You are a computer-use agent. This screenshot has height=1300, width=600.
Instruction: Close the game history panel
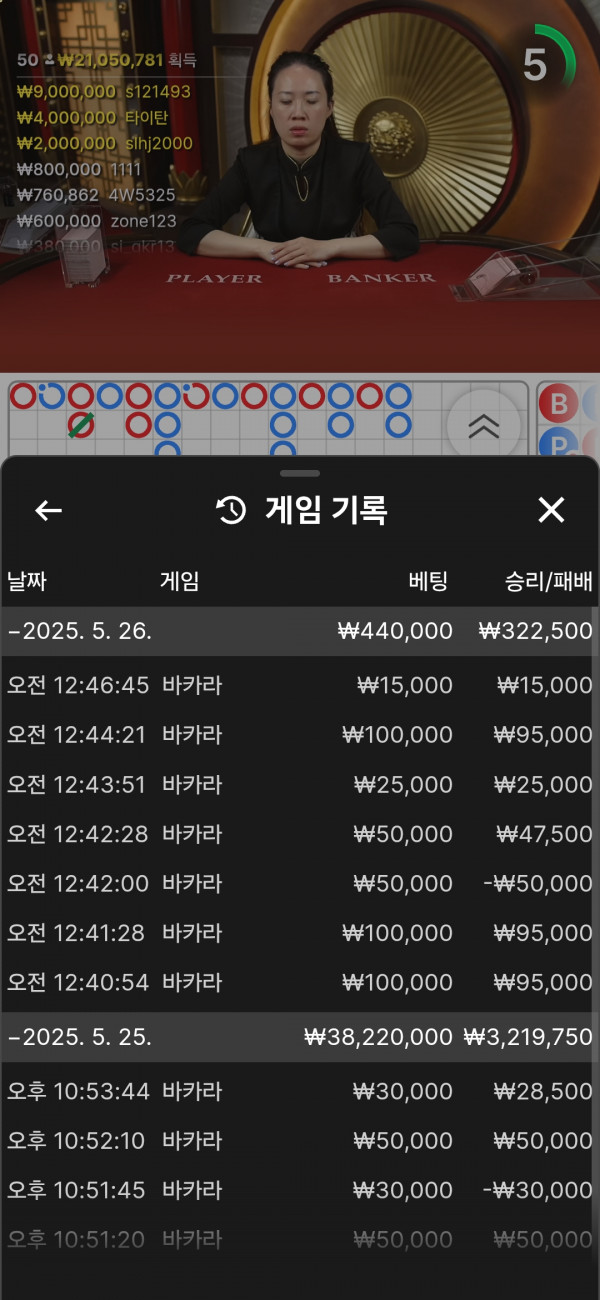coord(551,511)
